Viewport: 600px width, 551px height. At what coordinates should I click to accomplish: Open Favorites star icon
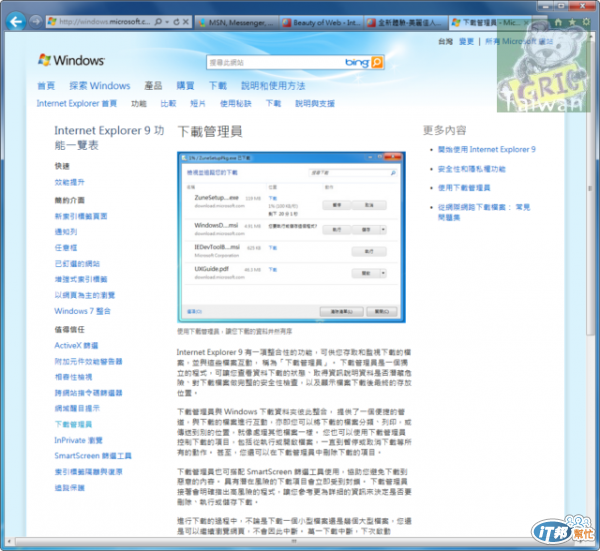pos(572,22)
